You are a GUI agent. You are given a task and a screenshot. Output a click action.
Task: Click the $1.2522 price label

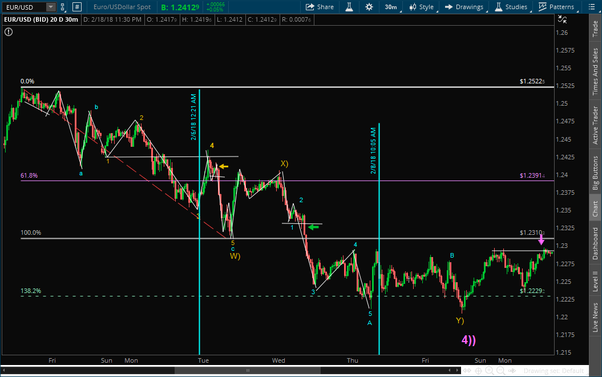[532, 81]
